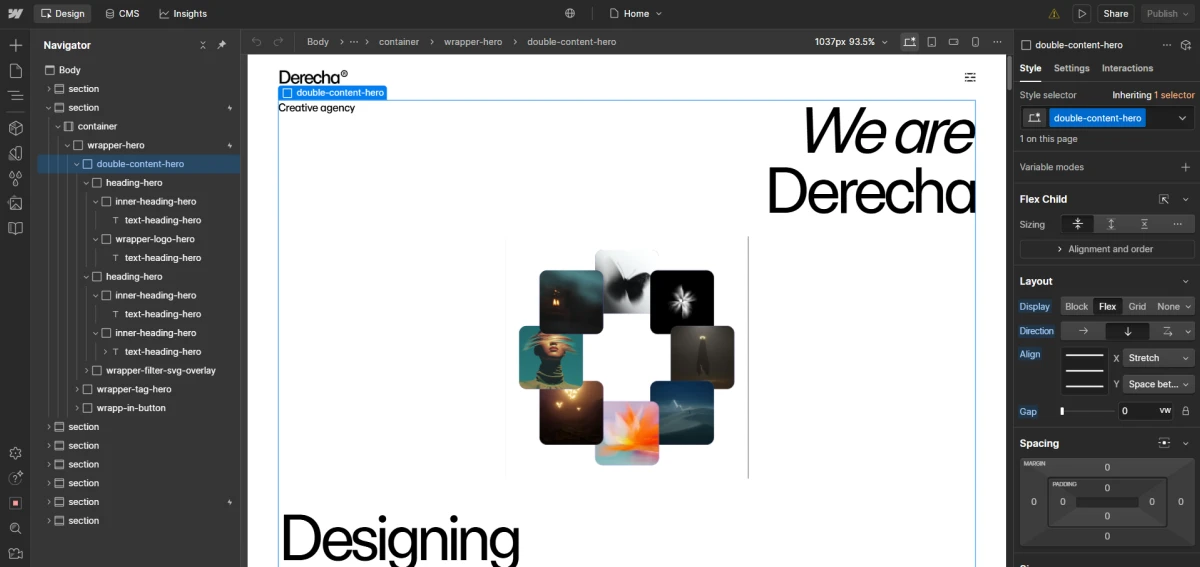Click the container breadcrumb
The height and width of the screenshot is (567, 1200).
click(x=399, y=42)
